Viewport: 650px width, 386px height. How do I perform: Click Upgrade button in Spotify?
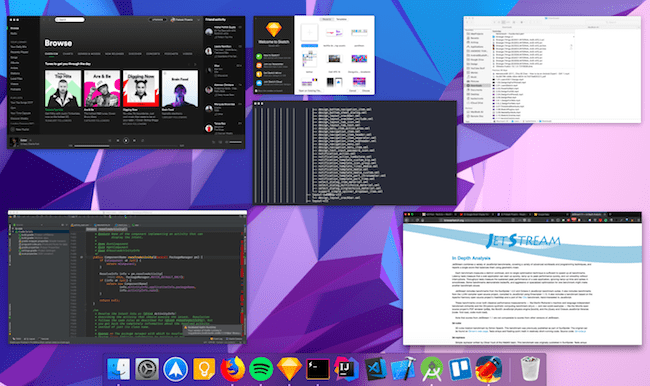pyautogui.click(x=158, y=19)
